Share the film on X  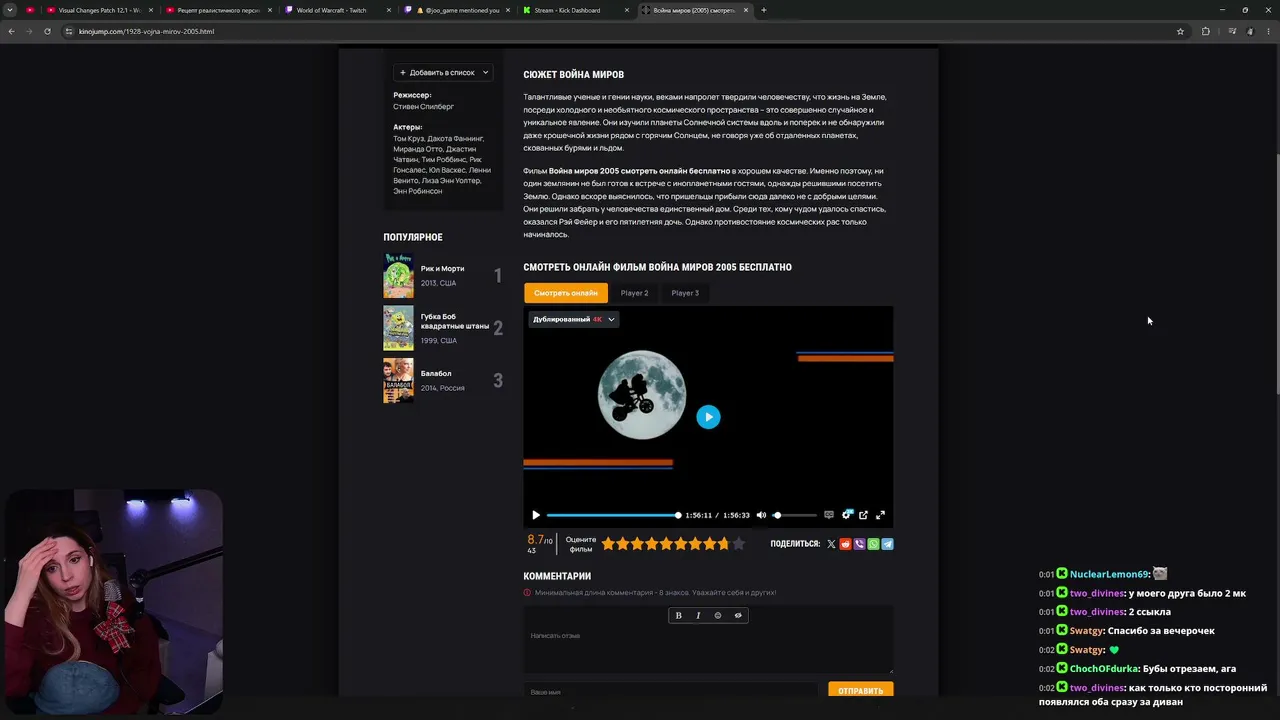831,544
